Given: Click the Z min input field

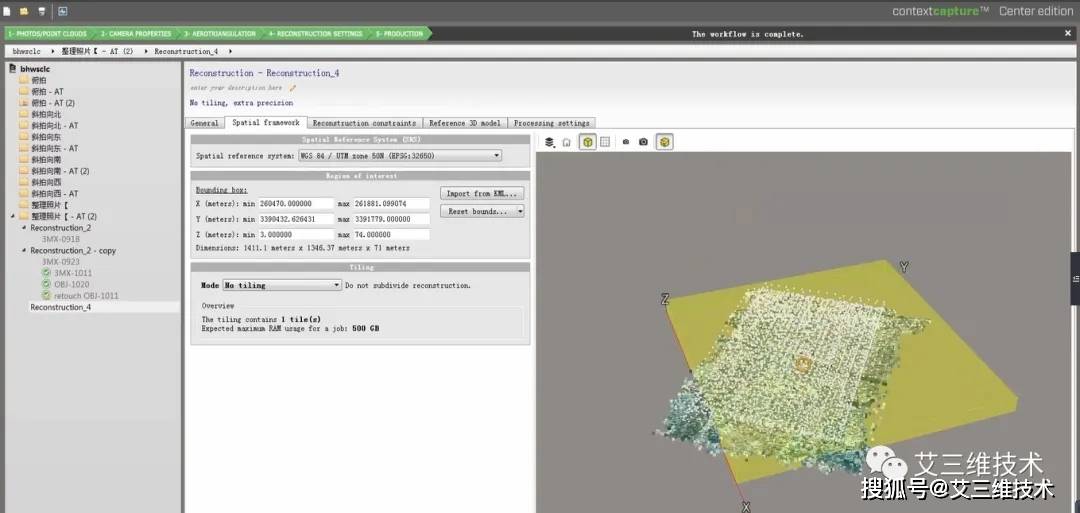Looking at the screenshot, I should (x=296, y=234).
